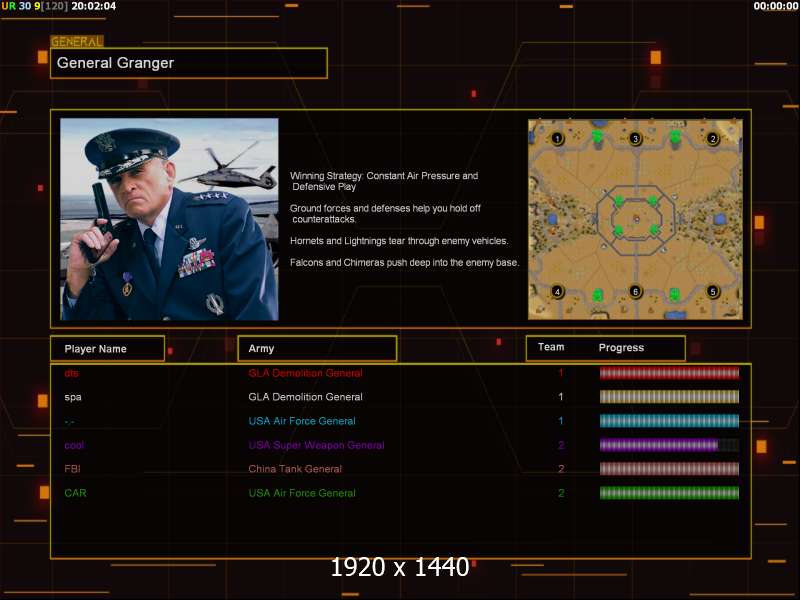Click start position 2 on the map
800x600 pixels.
click(713, 138)
